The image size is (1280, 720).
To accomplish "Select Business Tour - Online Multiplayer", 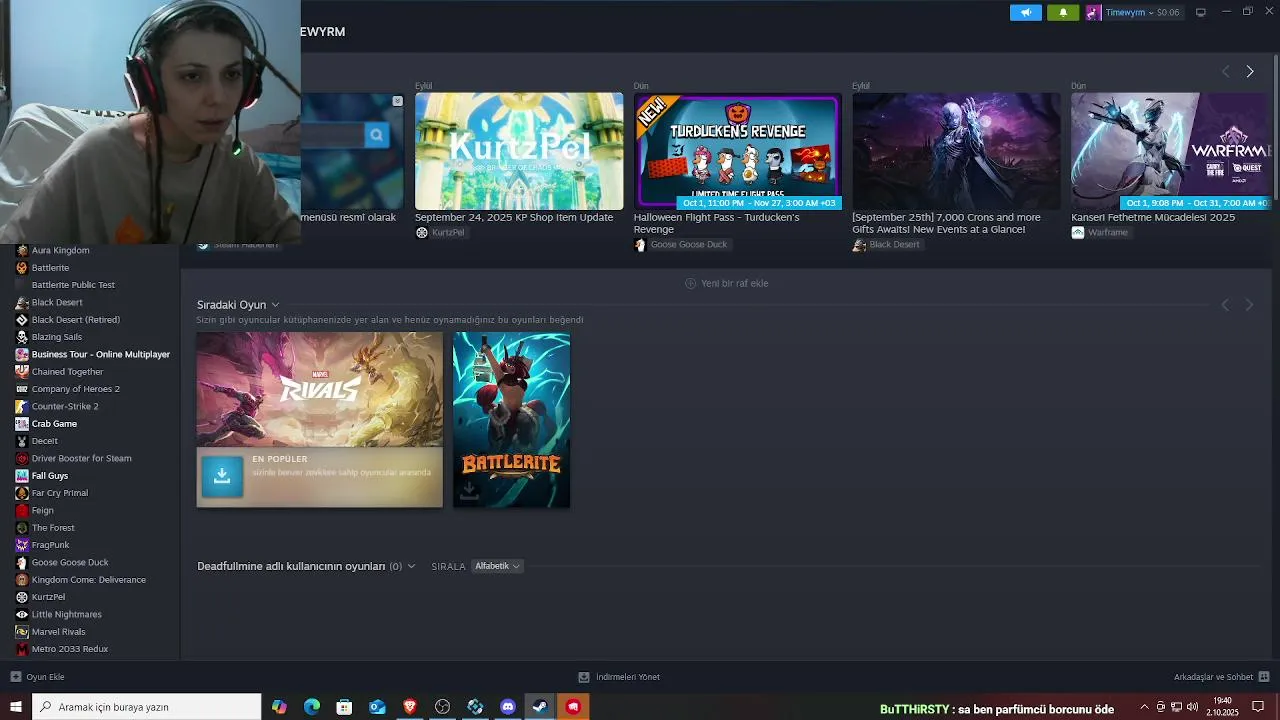I will [x=100, y=354].
